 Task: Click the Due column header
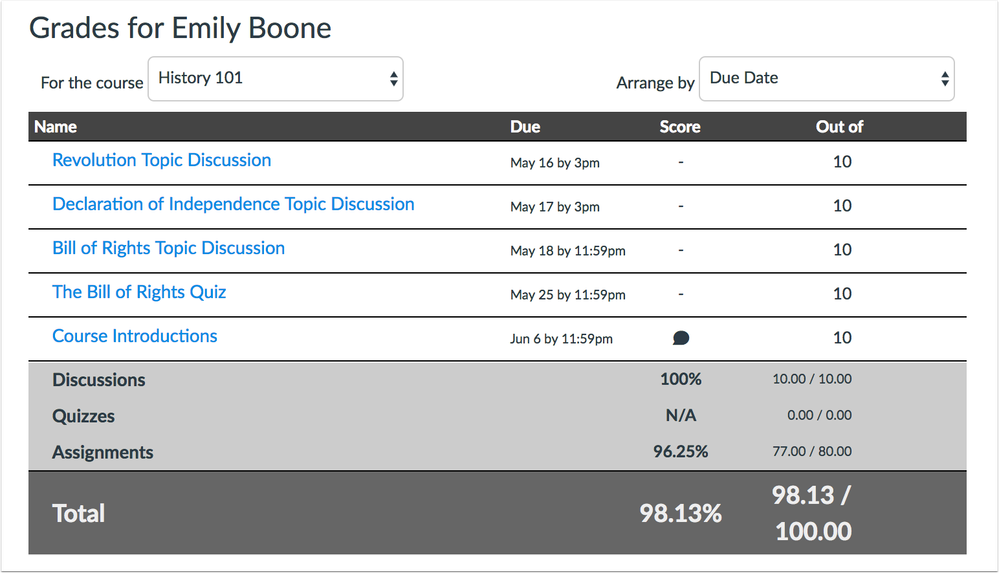(x=525, y=127)
